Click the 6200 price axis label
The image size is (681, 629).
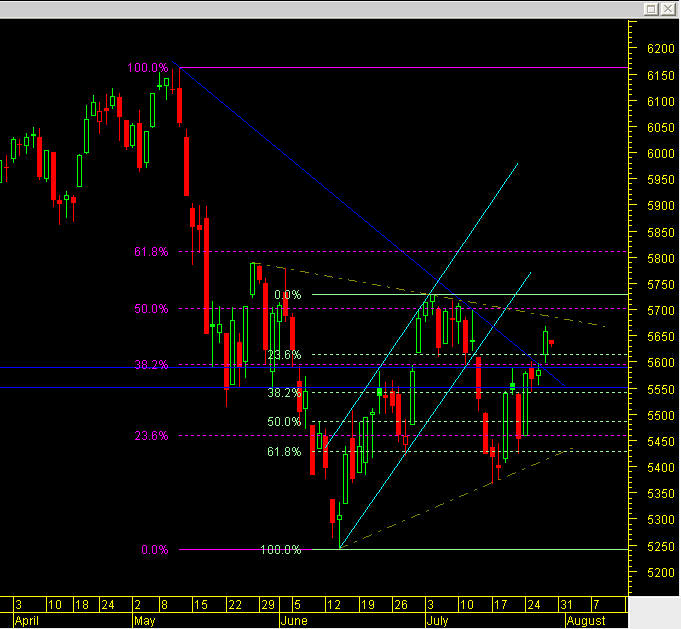coord(660,49)
